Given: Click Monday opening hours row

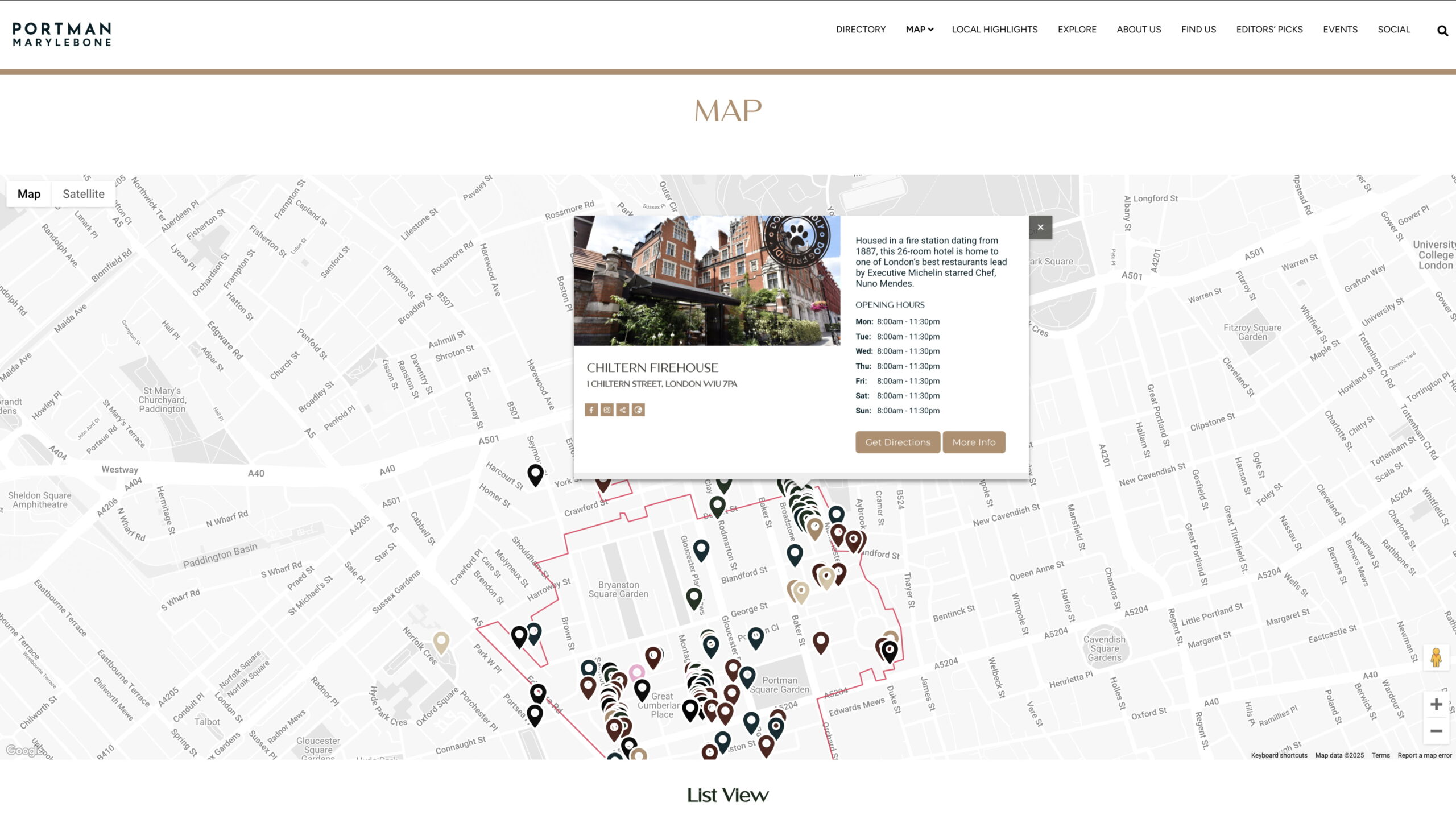Looking at the screenshot, I should click(897, 322).
